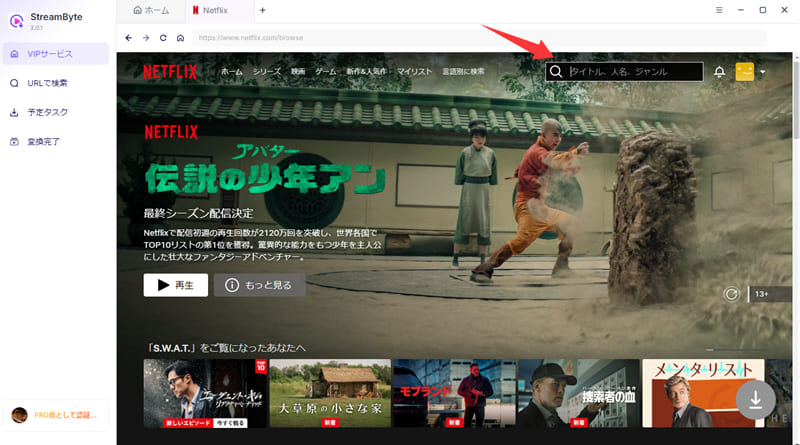
Task: Open 新作&人気作 nav link
Action: pos(366,71)
